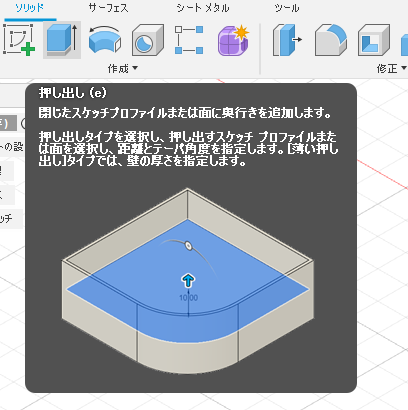Screen dimensions: 408x410
Task: Open the シート メタル tab
Action: pyautogui.click(x=203, y=8)
